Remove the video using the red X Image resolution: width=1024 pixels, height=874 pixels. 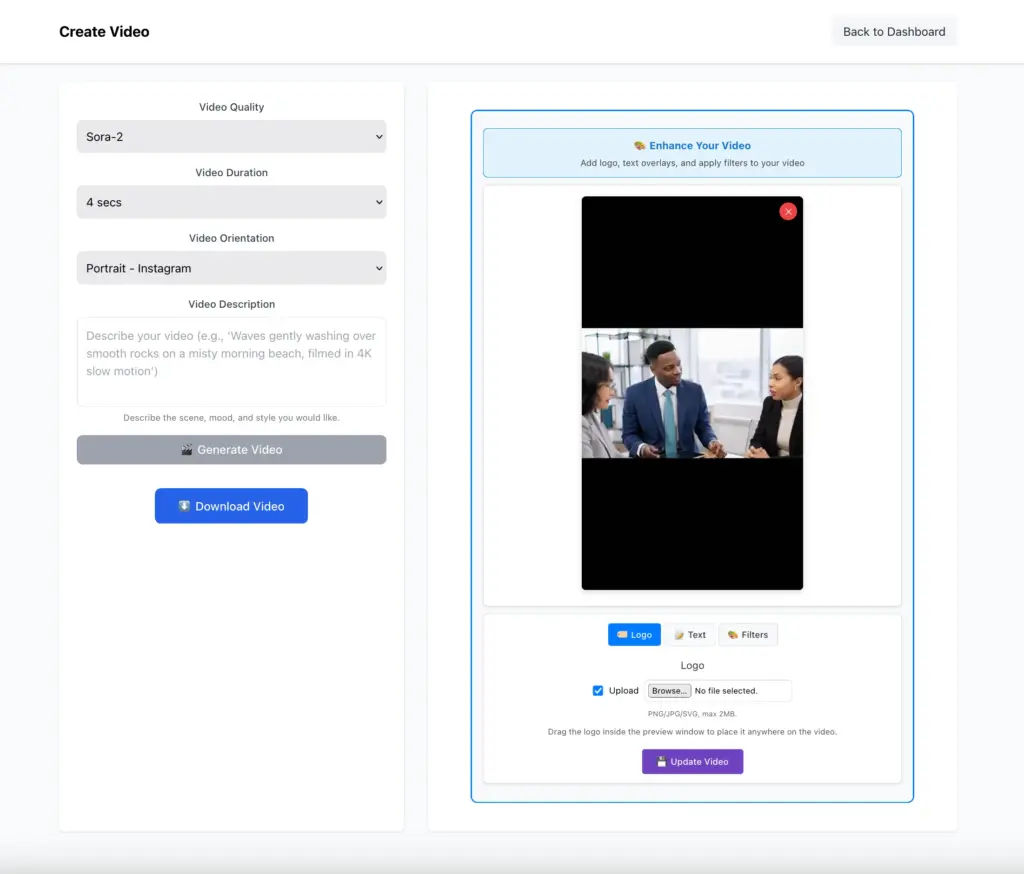(788, 211)
